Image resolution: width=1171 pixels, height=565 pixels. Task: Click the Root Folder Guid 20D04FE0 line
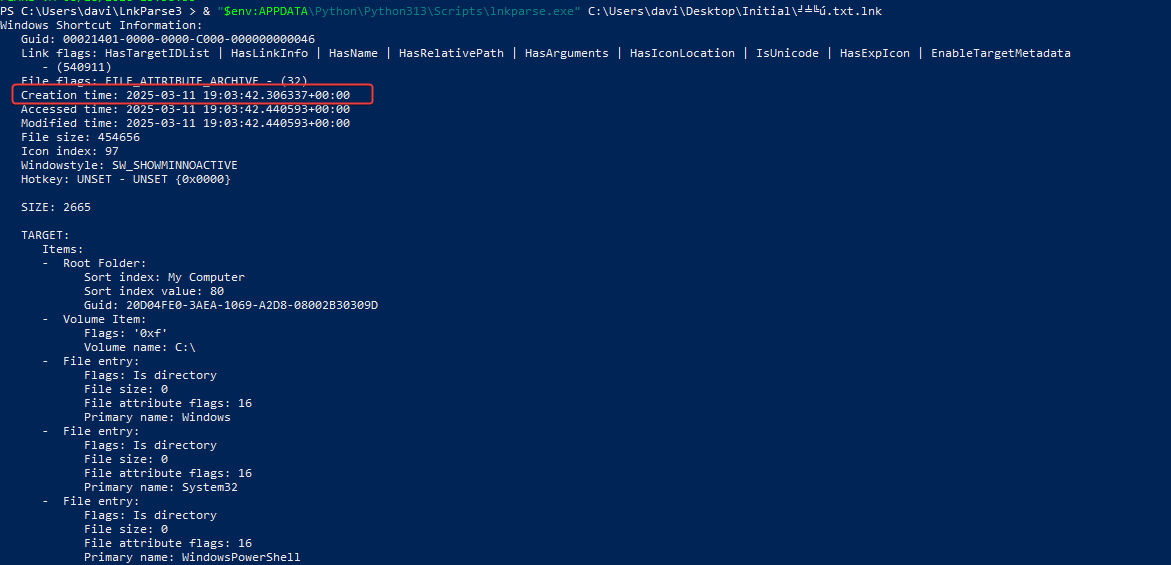(x=231, y=305)
